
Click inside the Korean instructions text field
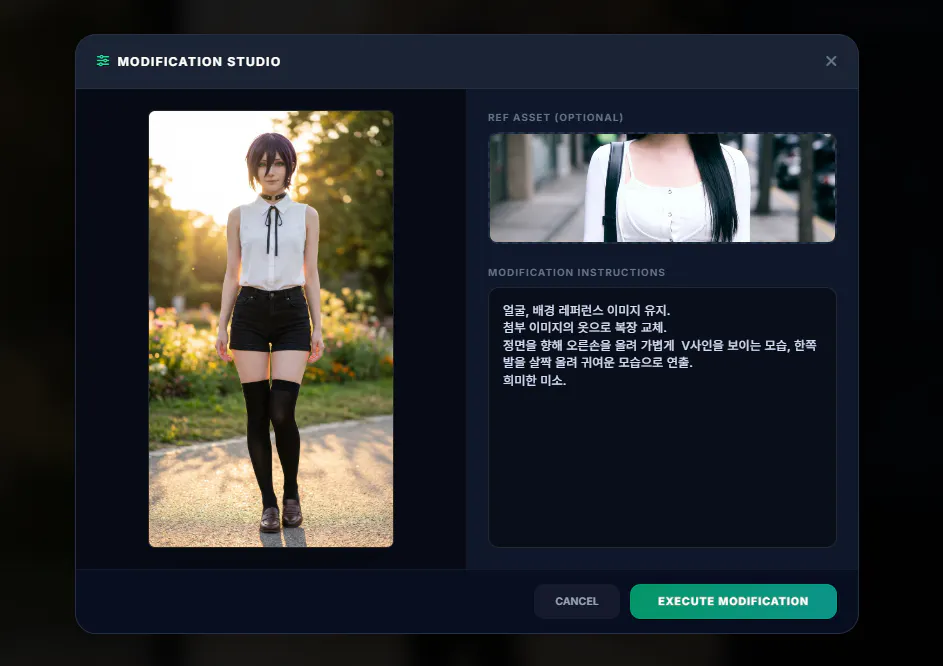click(662, 415)
